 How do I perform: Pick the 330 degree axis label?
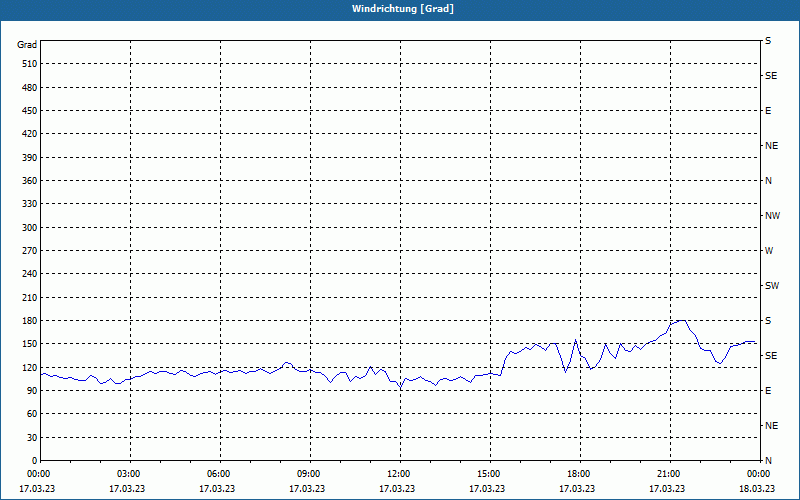(x=30, y=204)
